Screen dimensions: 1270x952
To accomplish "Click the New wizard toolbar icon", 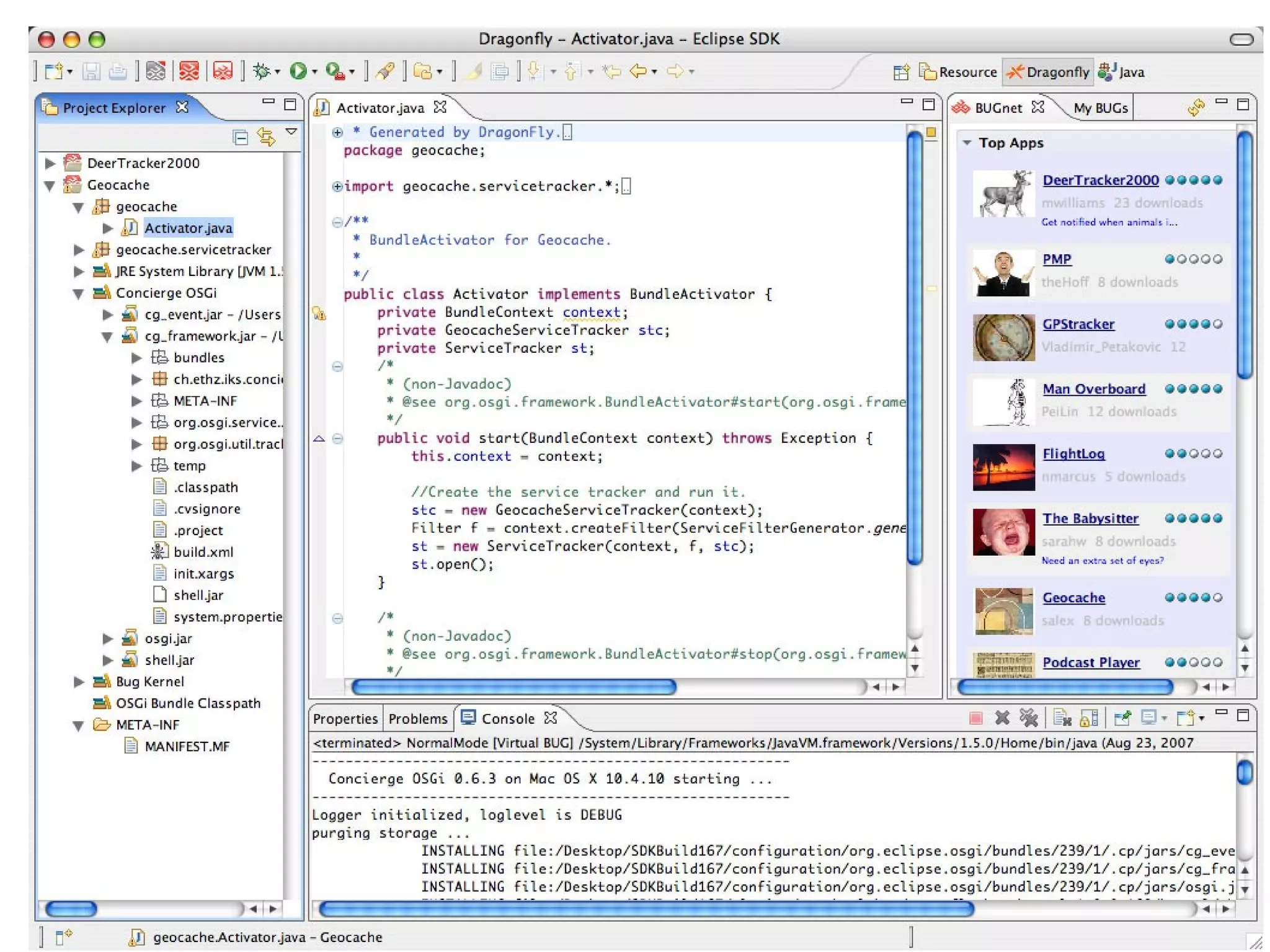I will 54,72.
